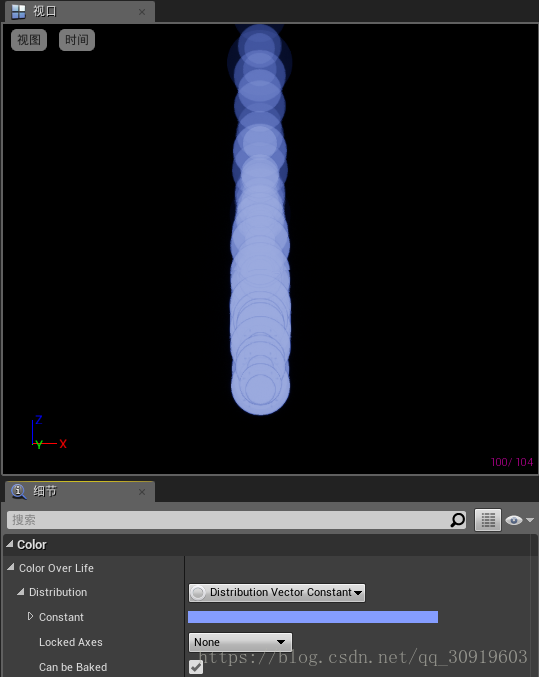Click the search magnifier icon
The height and width of the screenshot is (677, 539).
[x=458, y=520]
